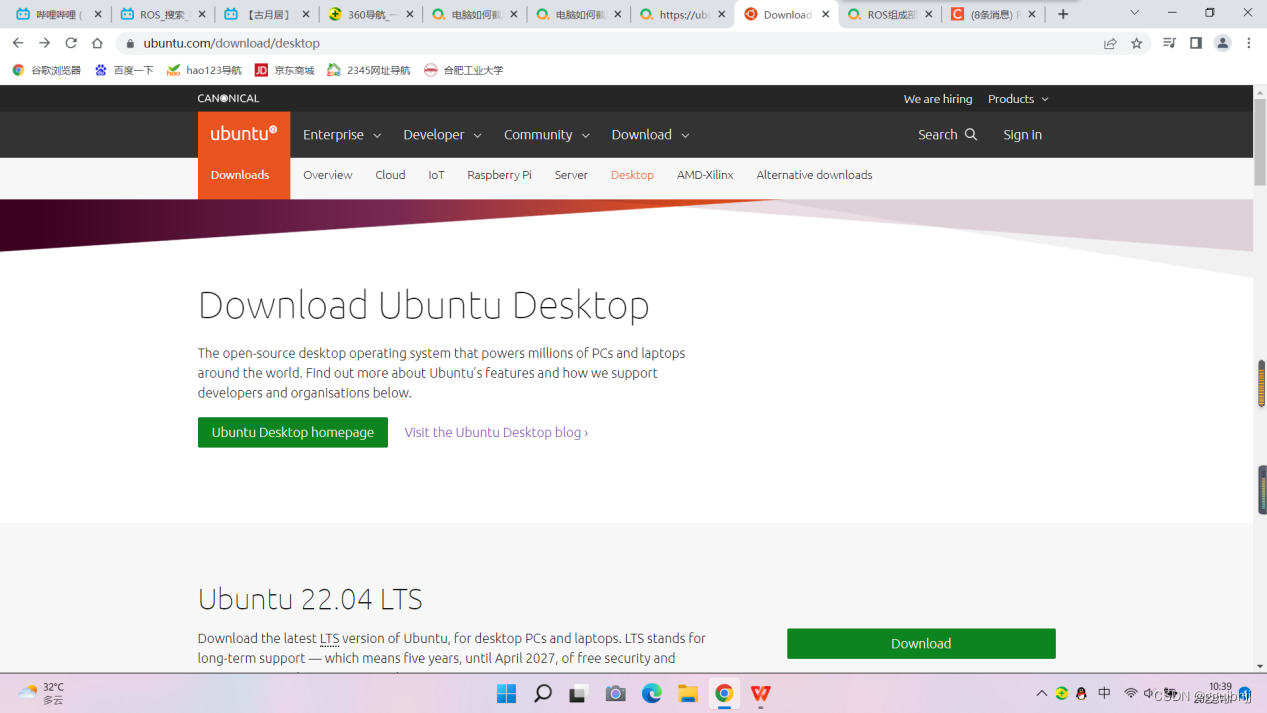
Task: Launch the camera app from taskbar
Action: click(x=615, y=693)
